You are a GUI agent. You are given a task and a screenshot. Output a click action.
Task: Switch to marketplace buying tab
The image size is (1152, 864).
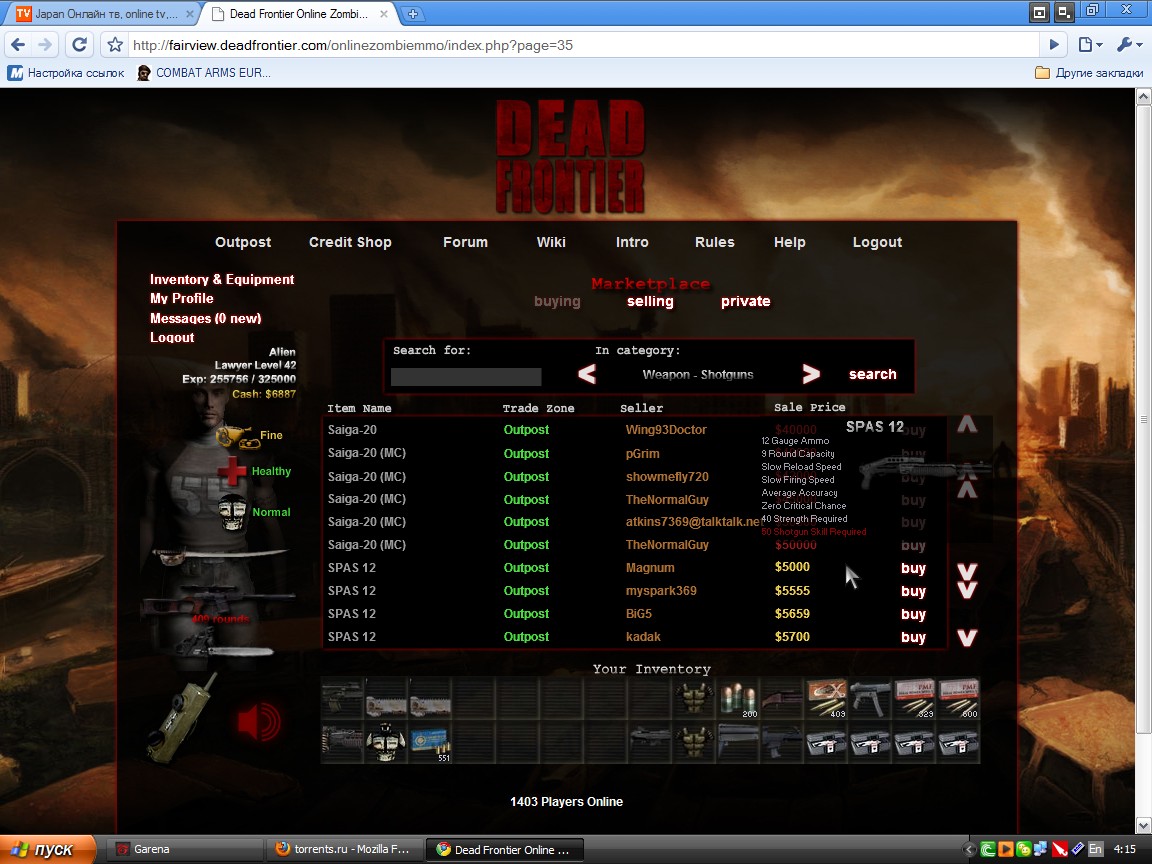pos(557,301)
